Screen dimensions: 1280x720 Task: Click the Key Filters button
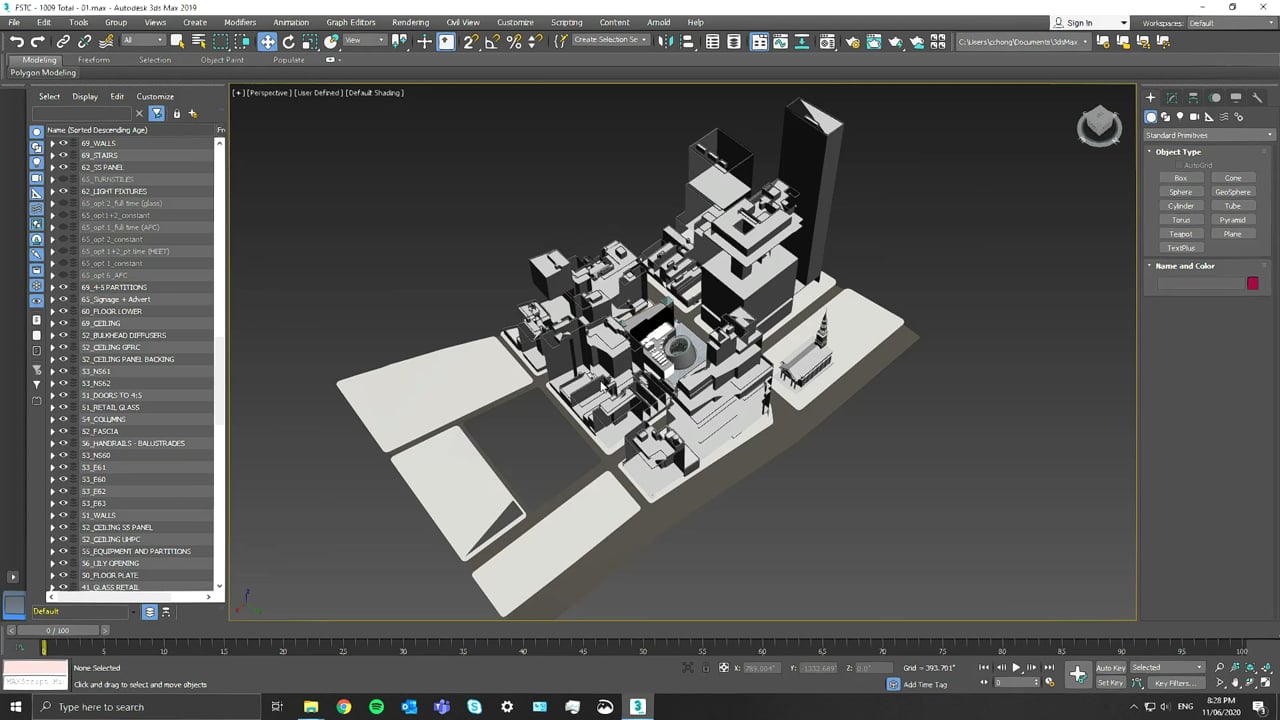pyautogui.click(x=1174, y=684)
